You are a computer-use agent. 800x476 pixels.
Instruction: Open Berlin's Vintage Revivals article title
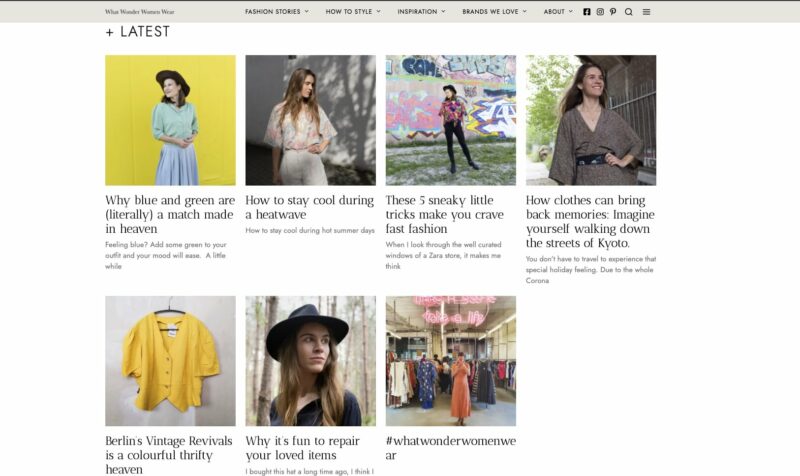pyautogui.click(x=169, y=455)
